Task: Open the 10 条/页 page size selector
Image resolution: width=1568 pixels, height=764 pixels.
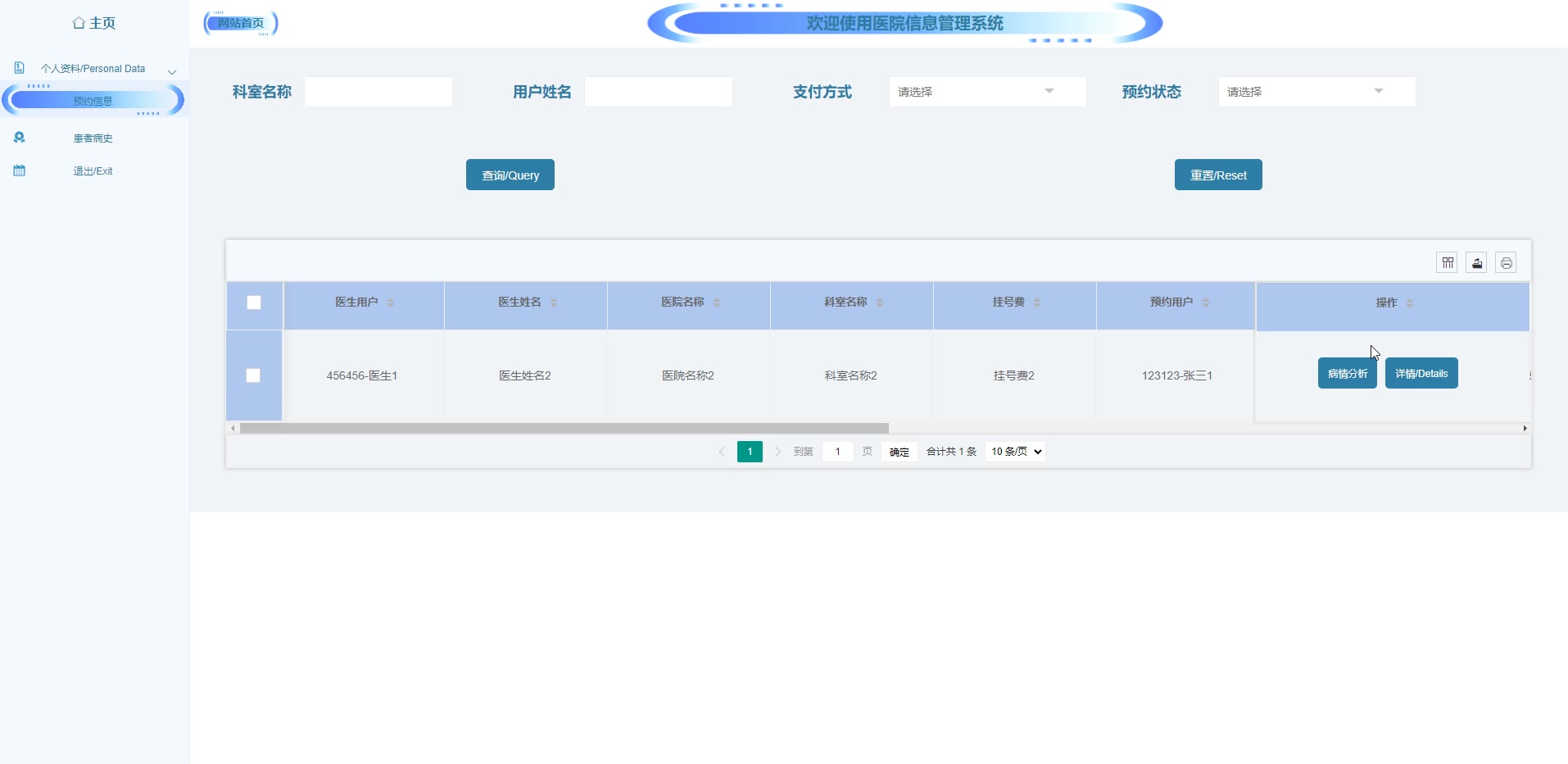Action: tap(1016, 452)
